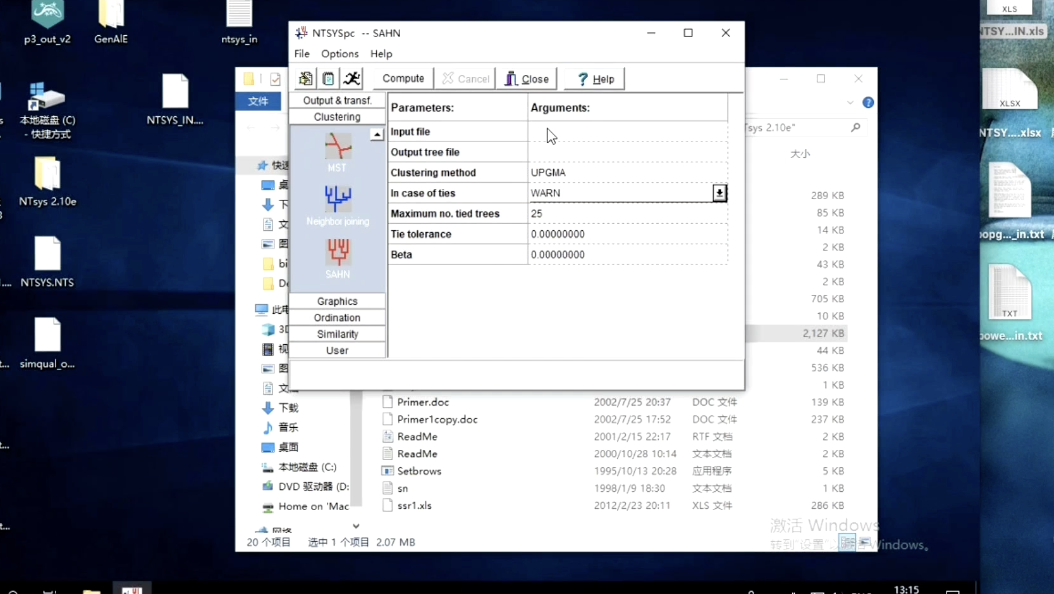Screen dimensions: 1054x594
Task: Open the GenAlE folder on desktop
Action: click(111, 23)
